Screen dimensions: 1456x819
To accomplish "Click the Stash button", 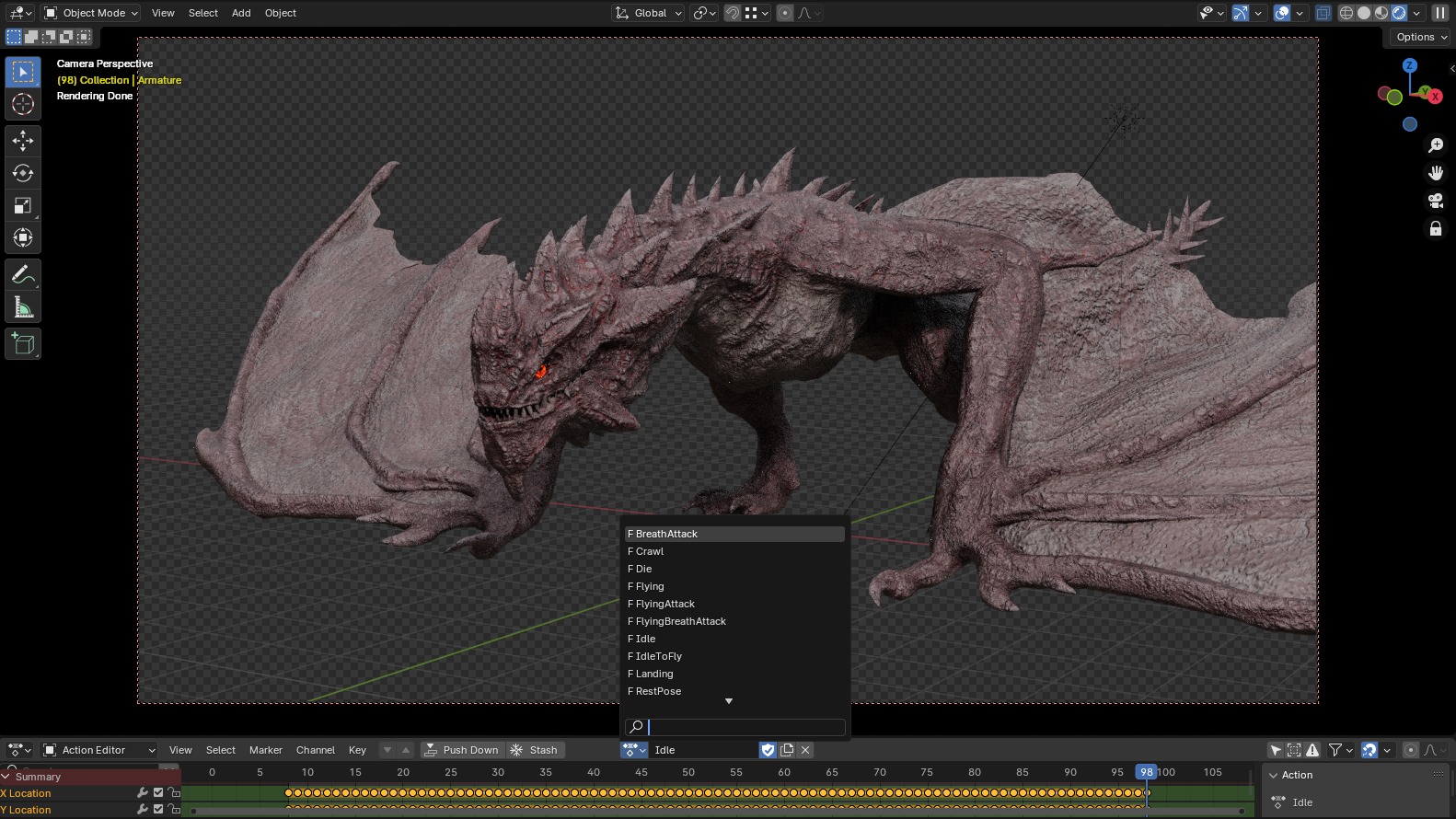I will click(535, 750).
